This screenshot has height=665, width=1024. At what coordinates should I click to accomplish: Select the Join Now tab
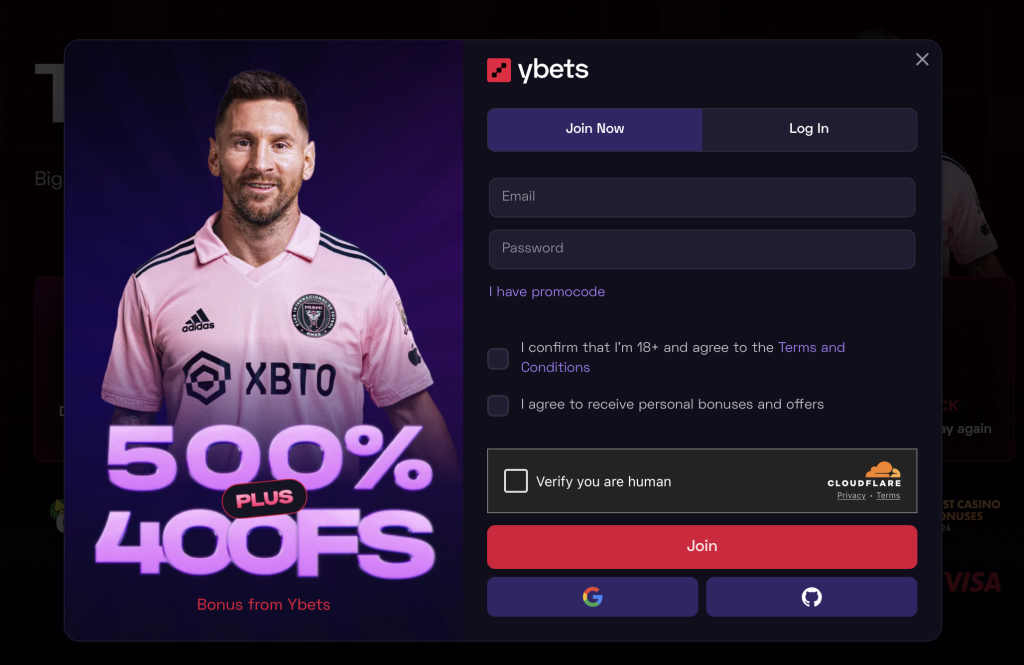[x=595, y=129]
